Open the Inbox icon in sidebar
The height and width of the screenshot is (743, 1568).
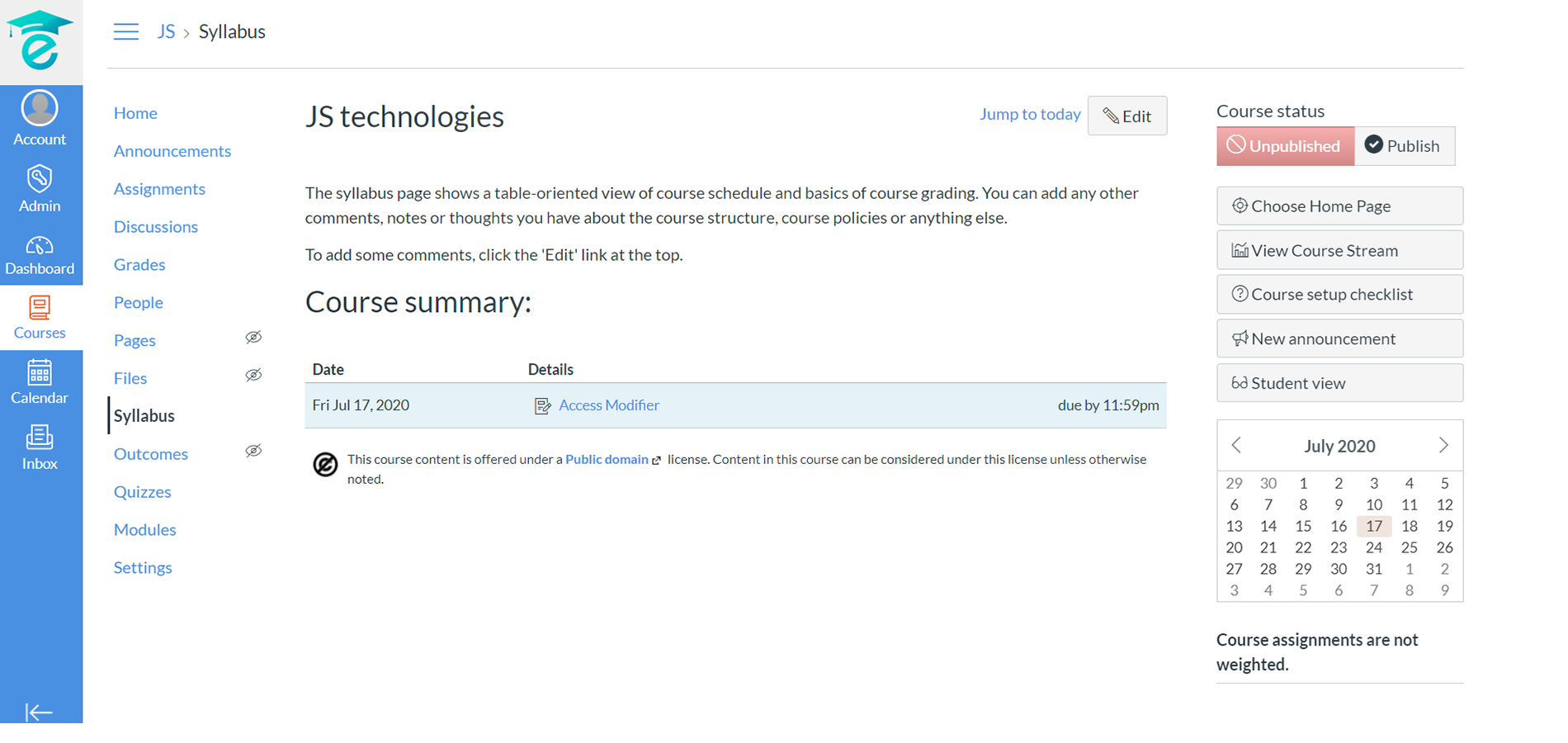tap(40, 438)
